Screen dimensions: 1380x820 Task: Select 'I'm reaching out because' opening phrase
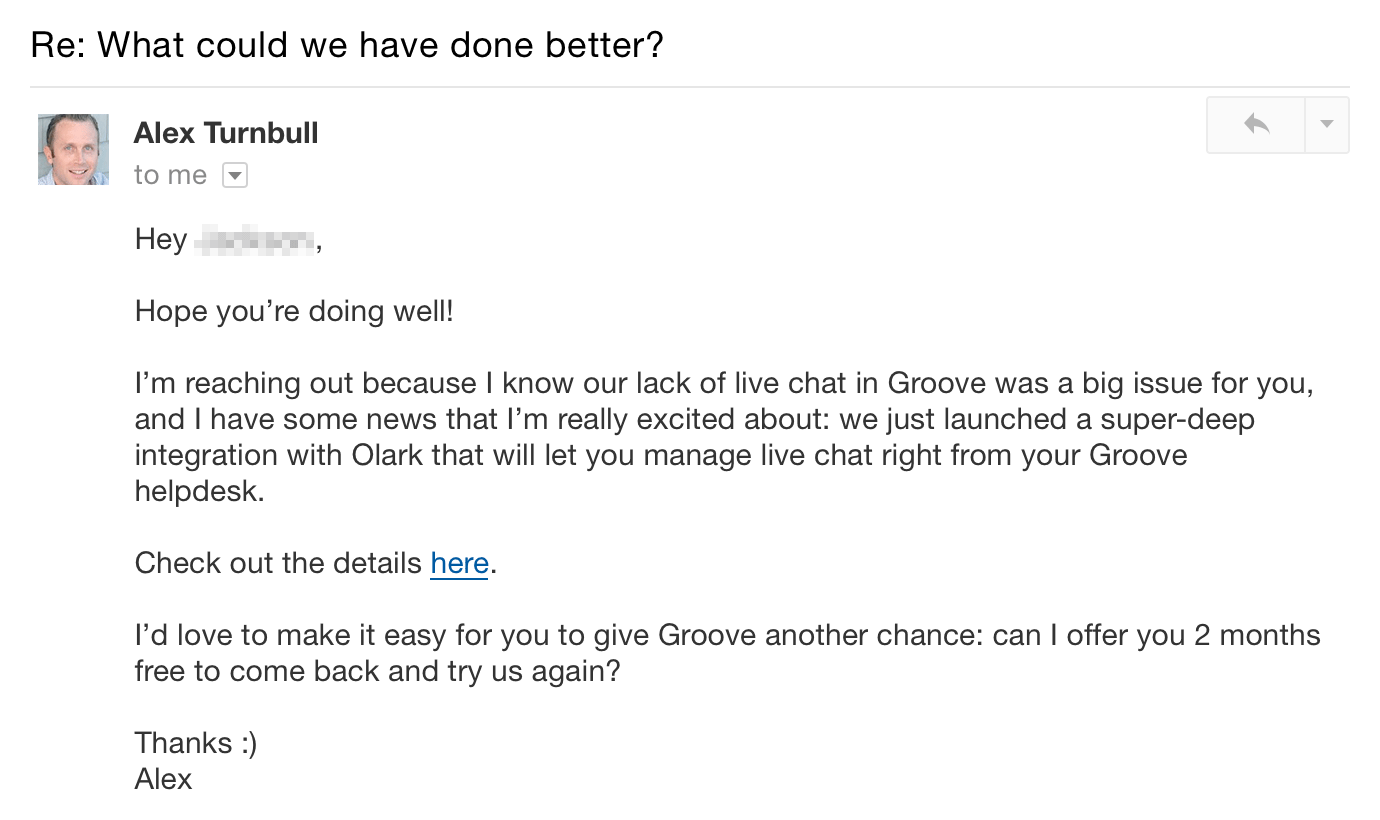[x=305, y=384]
